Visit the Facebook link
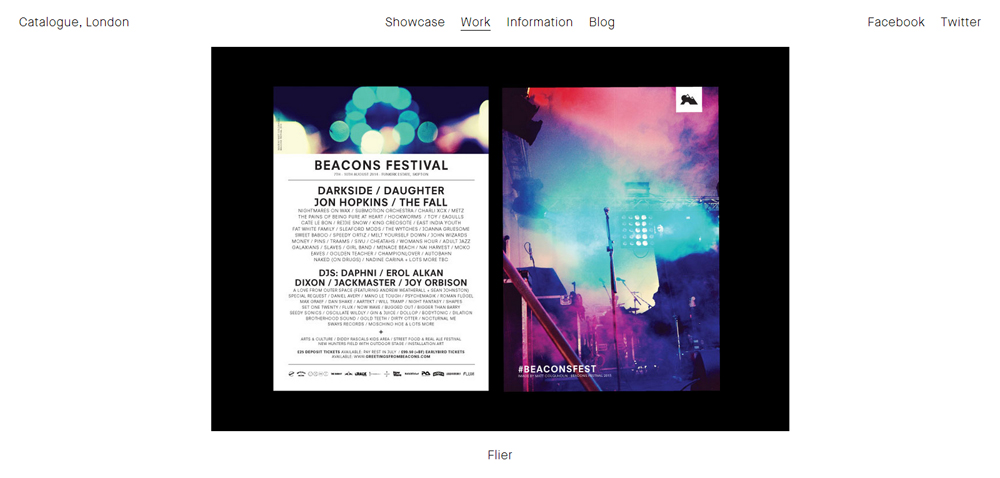Viewport: 1000px width, 478px height. pyautogui.click(x=895, y=22)
